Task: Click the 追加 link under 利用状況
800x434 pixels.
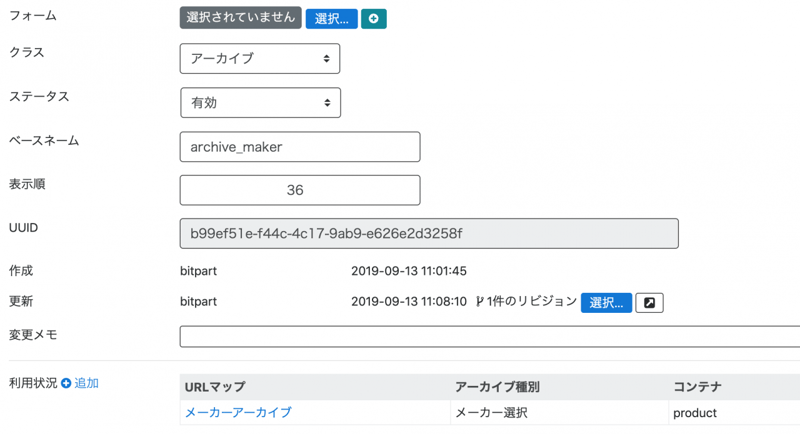Action: tap(86, 383)
